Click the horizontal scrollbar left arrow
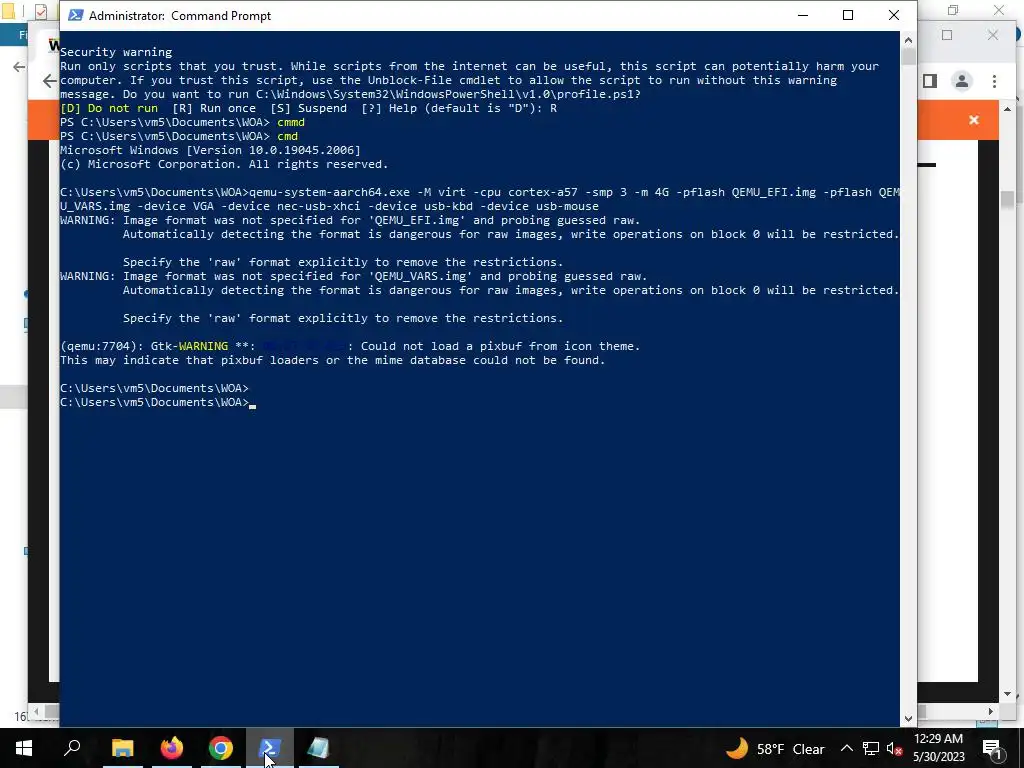The image size is (1024, 768). click(37, 711)
